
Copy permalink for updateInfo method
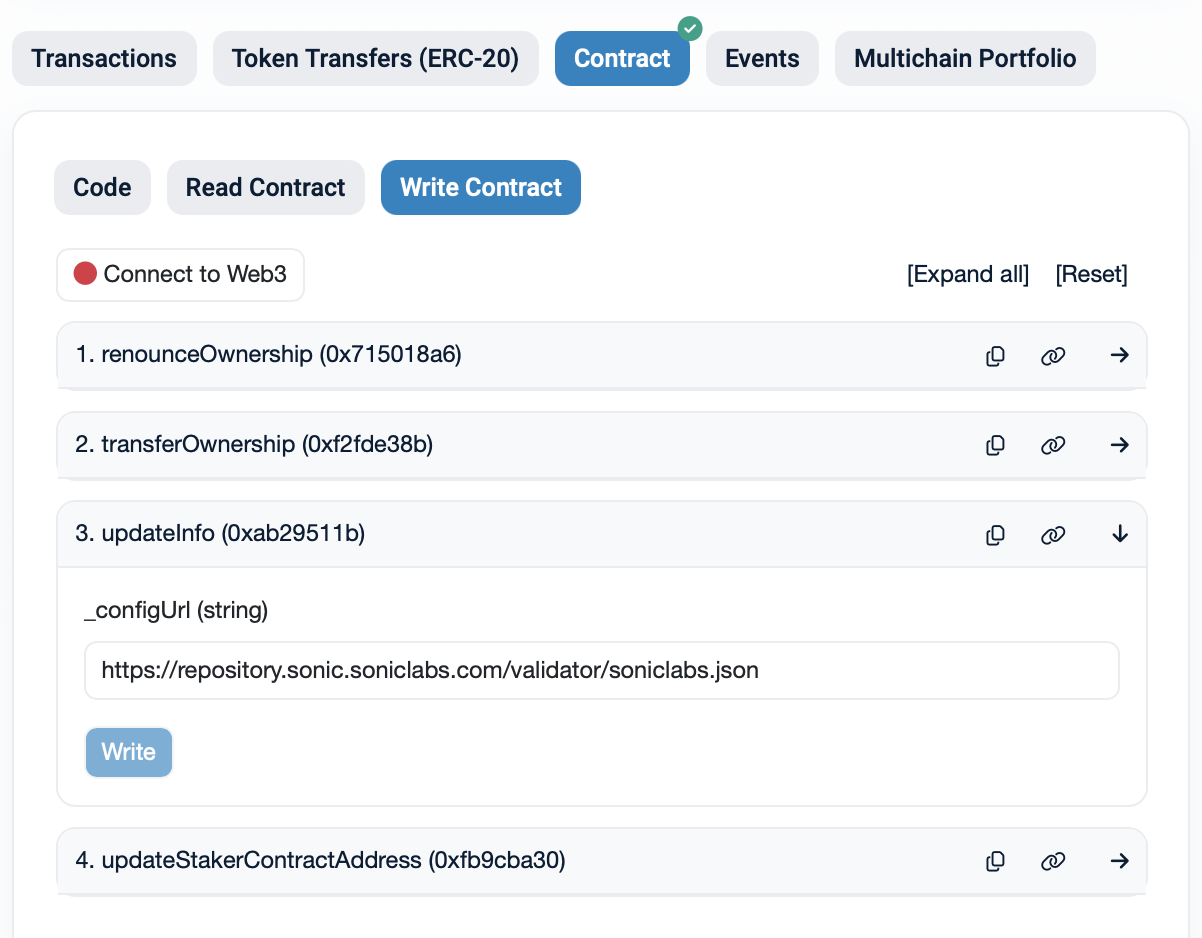coord(1053,535)
